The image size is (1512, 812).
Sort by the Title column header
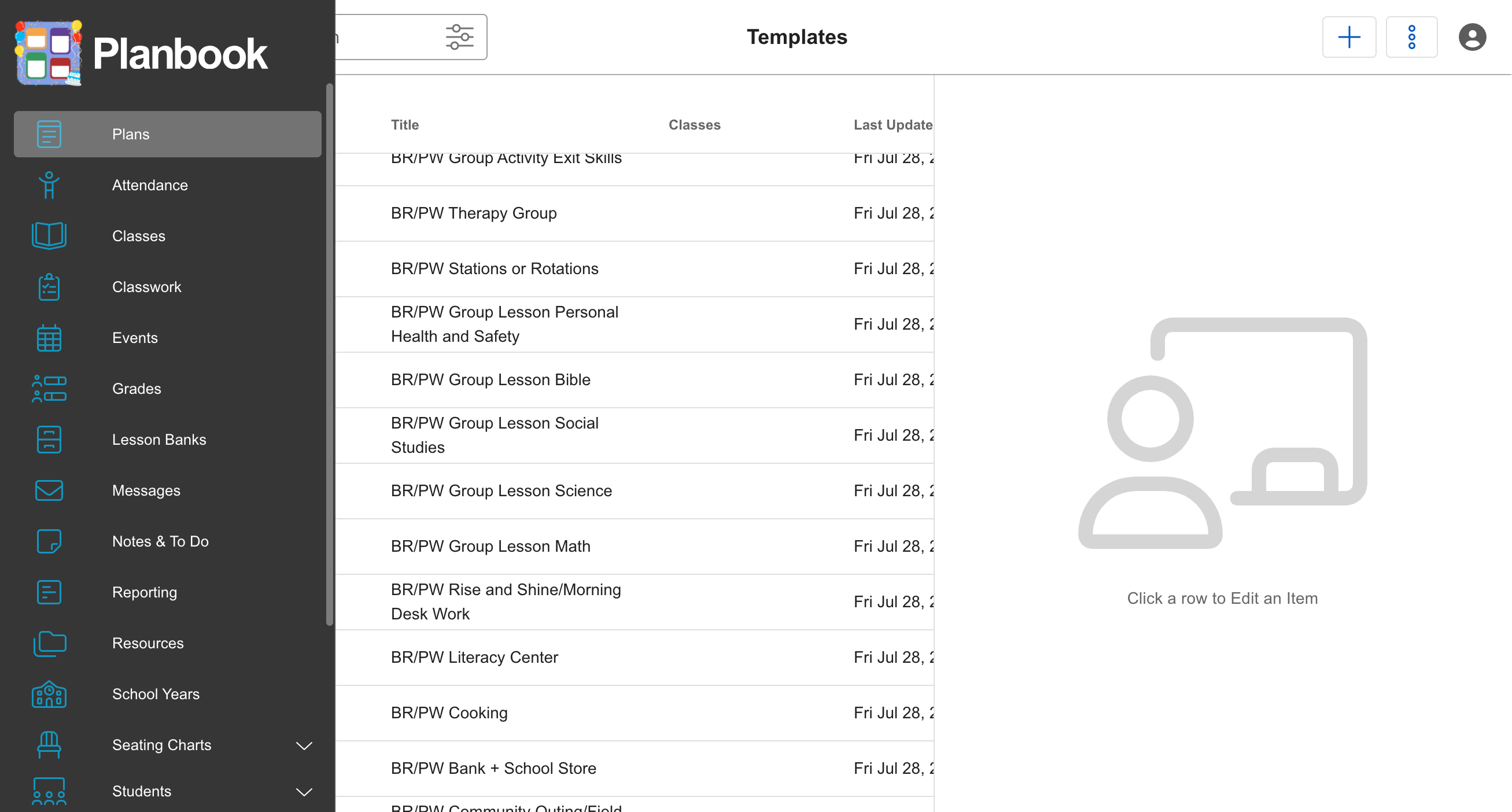[405, 125]
